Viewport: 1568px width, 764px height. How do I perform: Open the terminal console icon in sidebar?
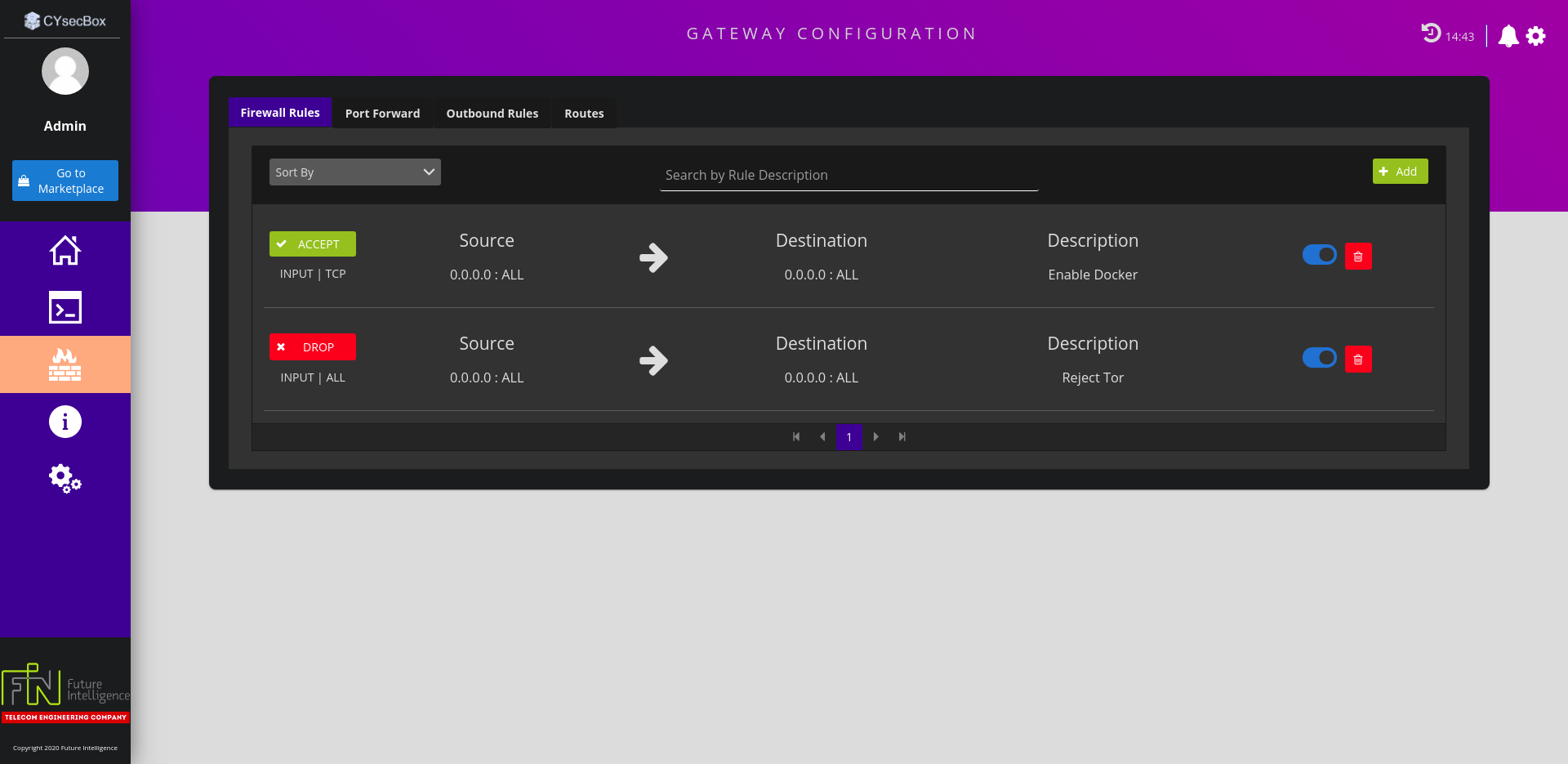(x=65, y=307)
